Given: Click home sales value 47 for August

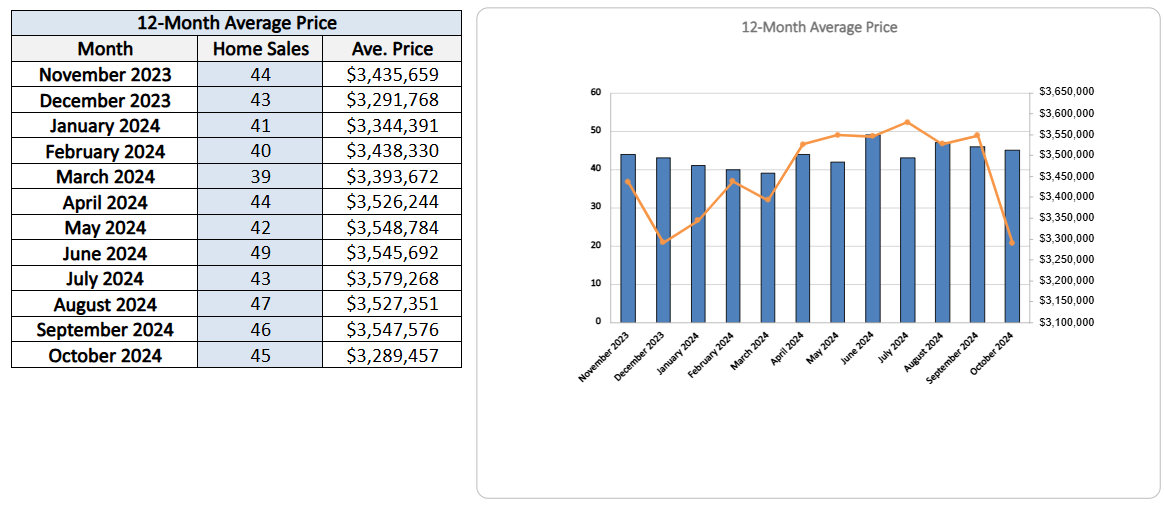Looking at the screenshot, I should click(260, 305).
